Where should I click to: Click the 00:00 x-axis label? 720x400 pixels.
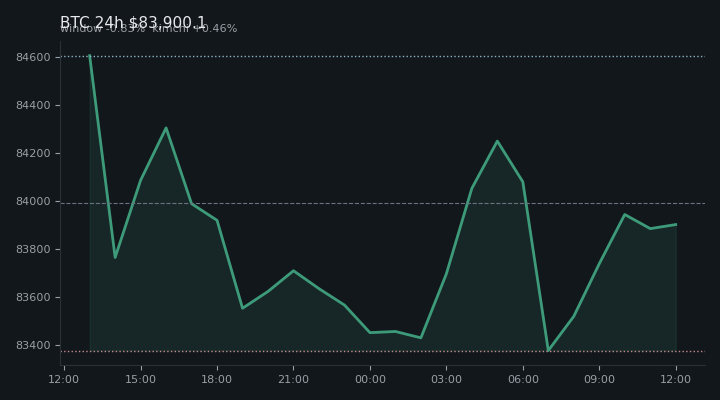click(x=370, y=379)
